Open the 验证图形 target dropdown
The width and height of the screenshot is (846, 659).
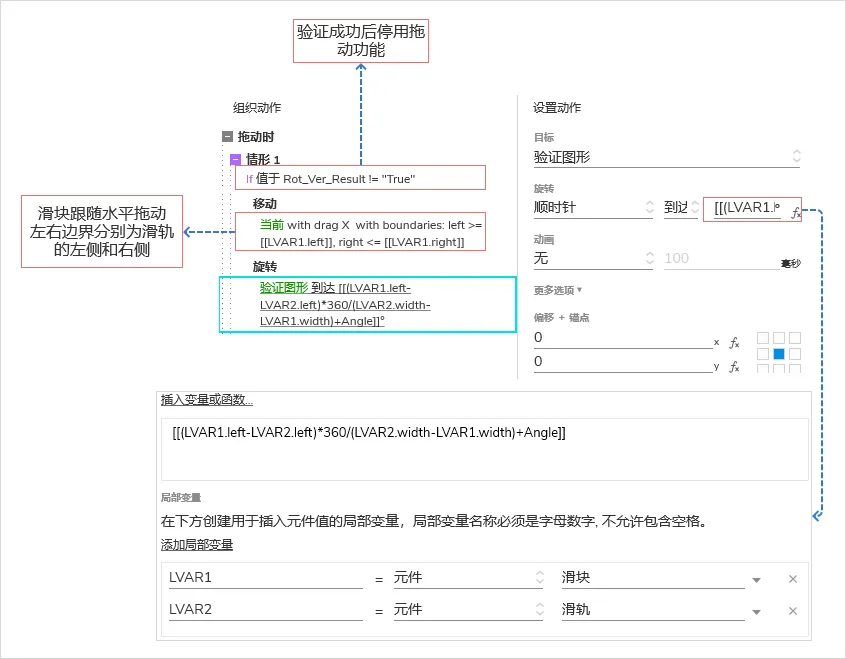[667, 157]
